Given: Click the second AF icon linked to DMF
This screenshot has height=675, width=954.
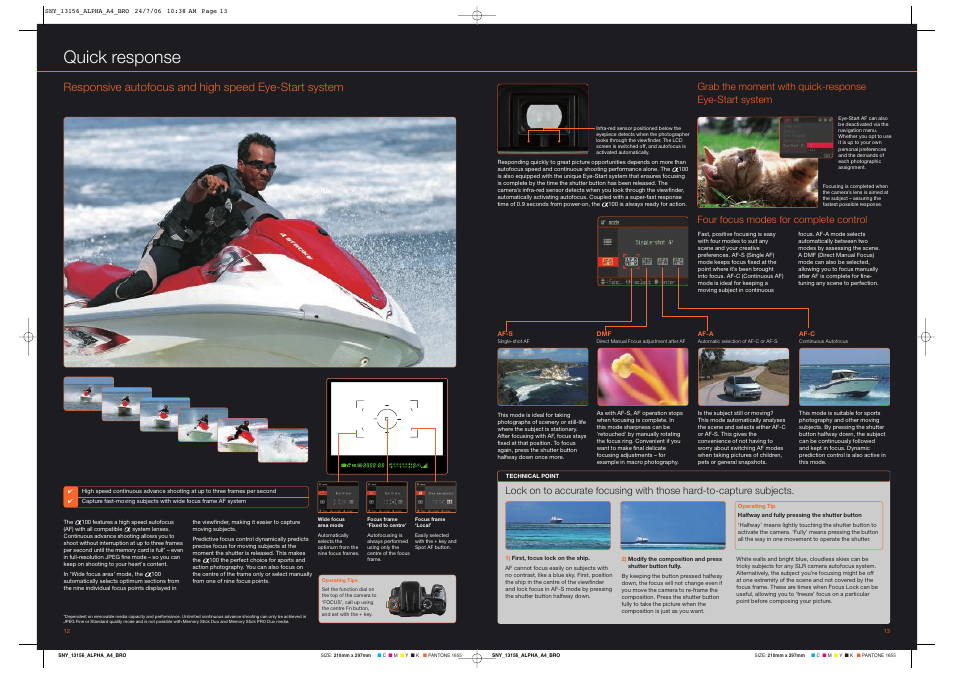Looking at the screenshot, I should [x=647, y=261].
